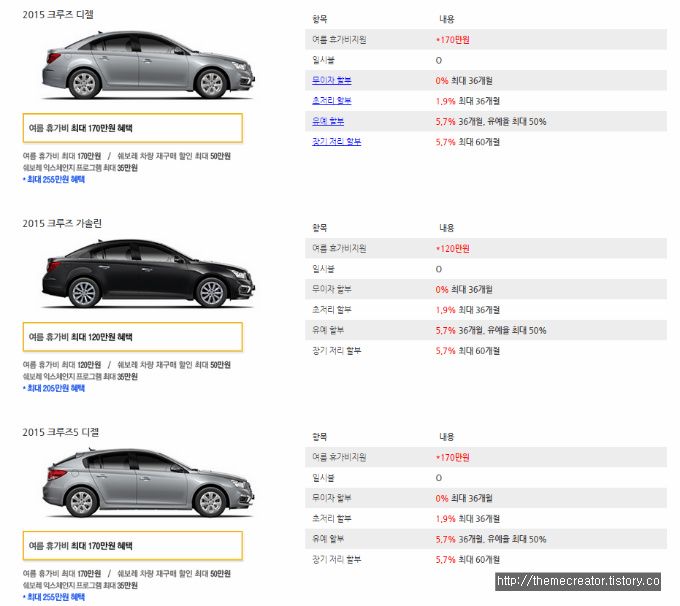Click the 최대 205만원 혜택 text
This screenshot has height=606, width=680.
(x=54, y=388)
